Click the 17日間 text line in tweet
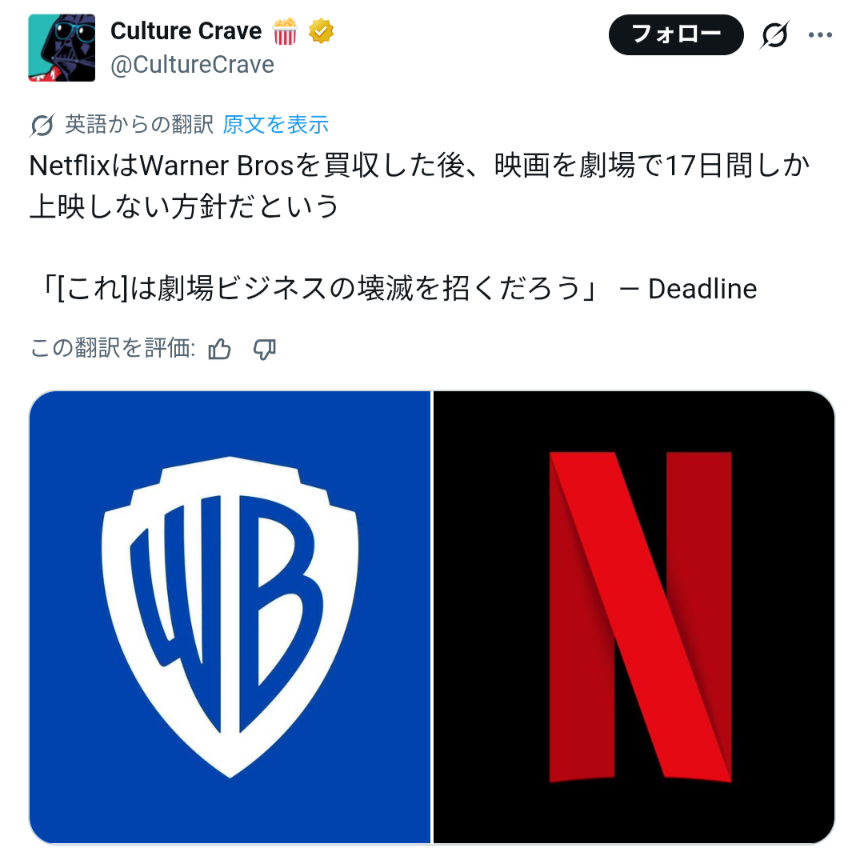This screenshot has width=864, height=859. point(419,165)
